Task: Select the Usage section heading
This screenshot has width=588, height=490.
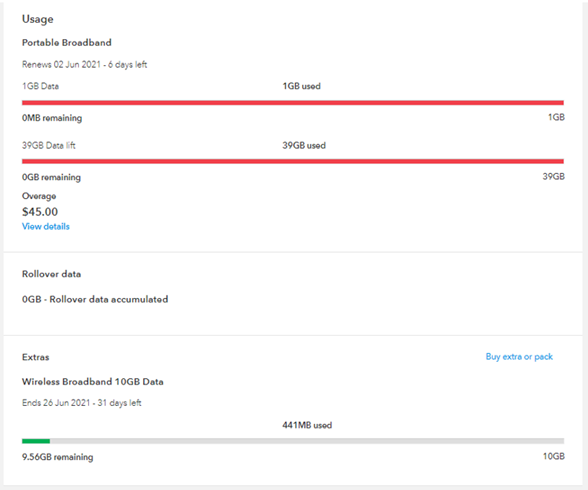Action: (x=38, y=19)
